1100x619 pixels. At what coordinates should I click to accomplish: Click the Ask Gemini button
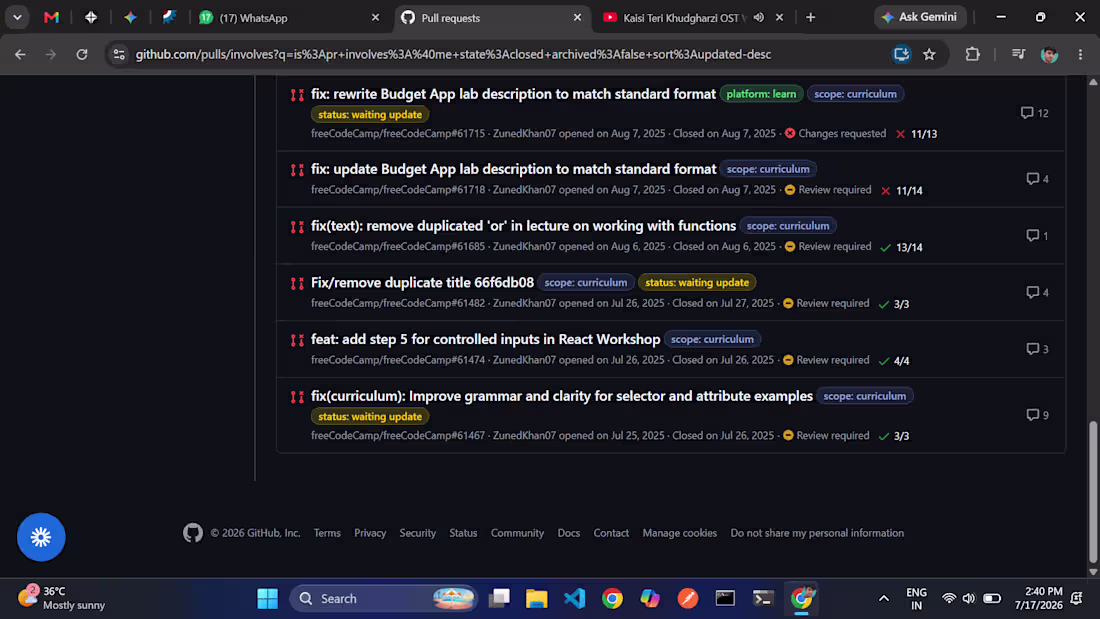point(920,17)
